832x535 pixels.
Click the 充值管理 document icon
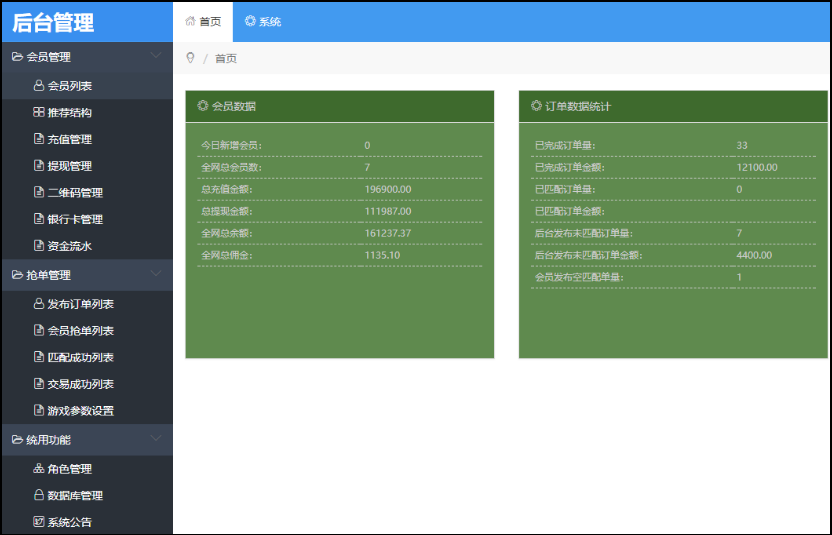tap(39, 140)
